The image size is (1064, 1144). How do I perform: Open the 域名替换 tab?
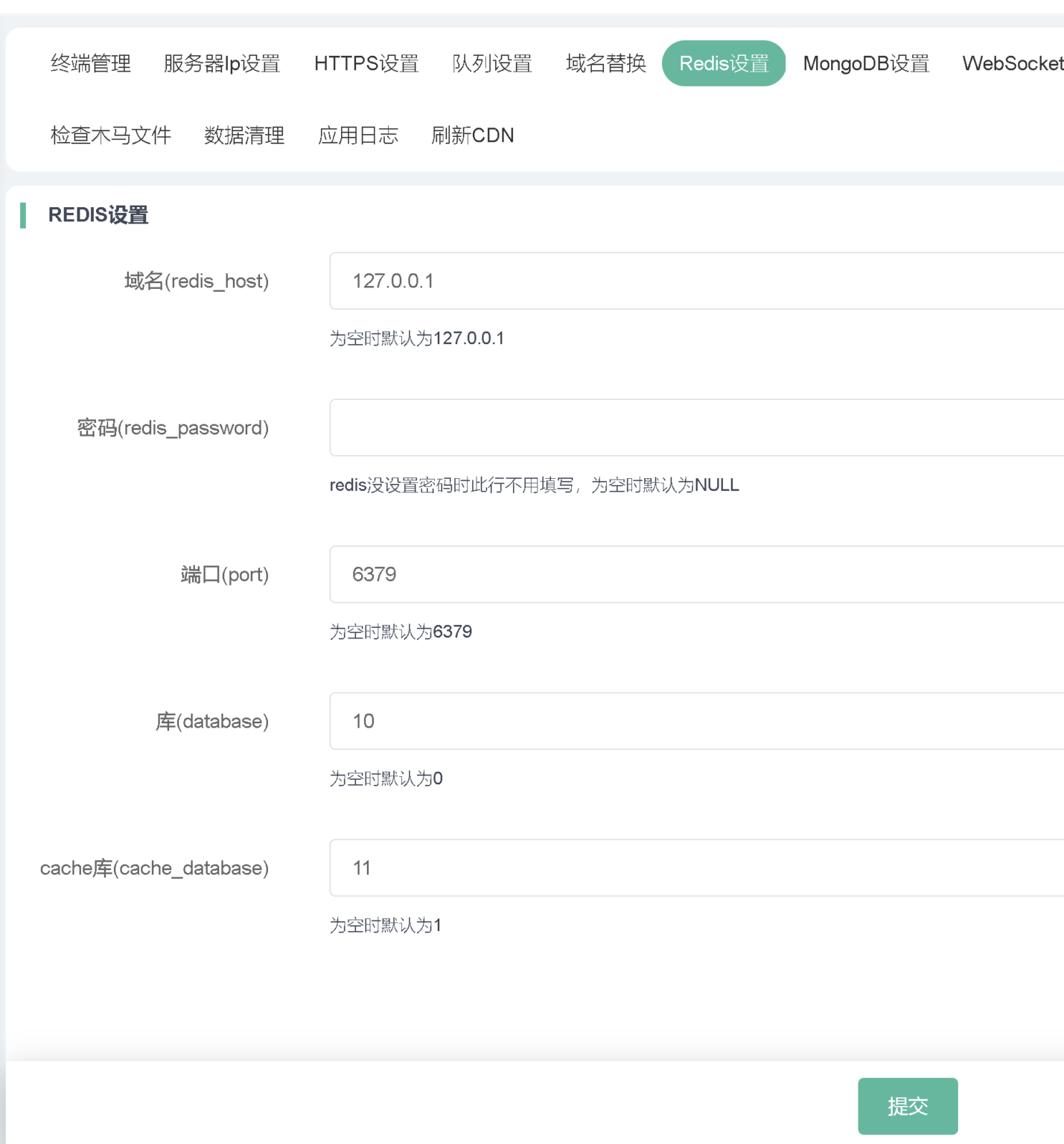605,63
